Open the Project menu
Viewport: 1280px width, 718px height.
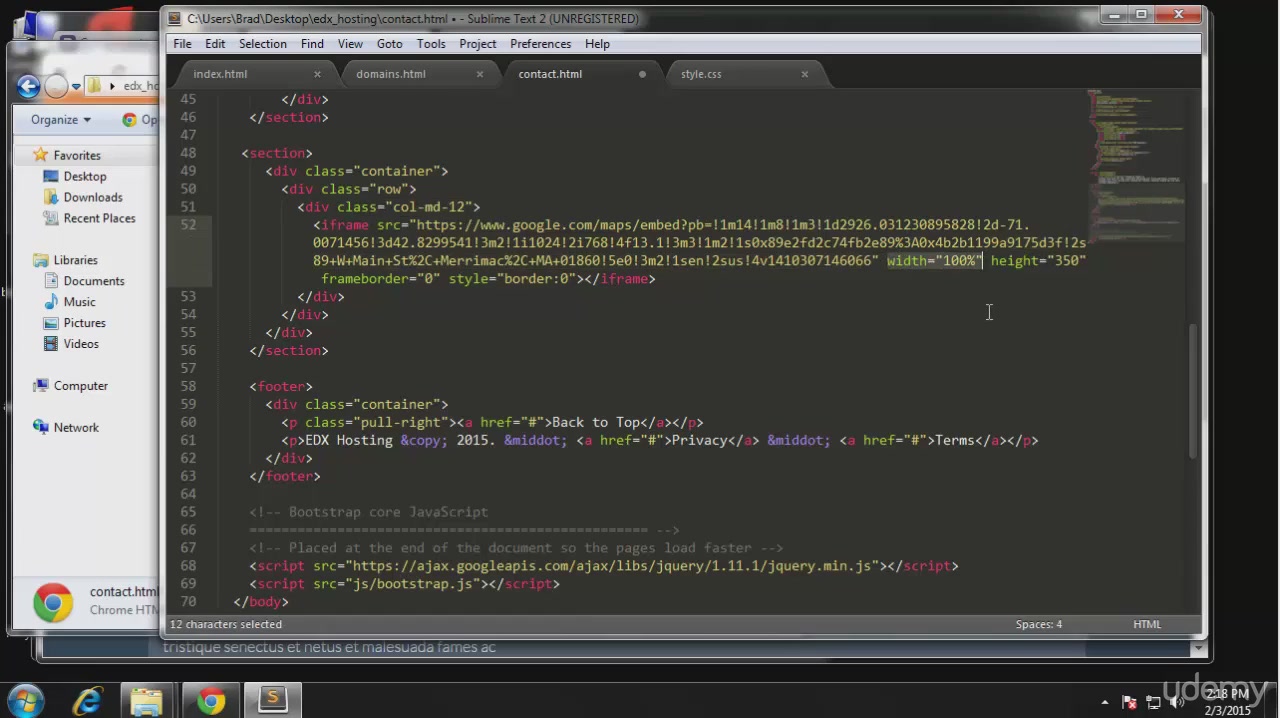(478, 44)
